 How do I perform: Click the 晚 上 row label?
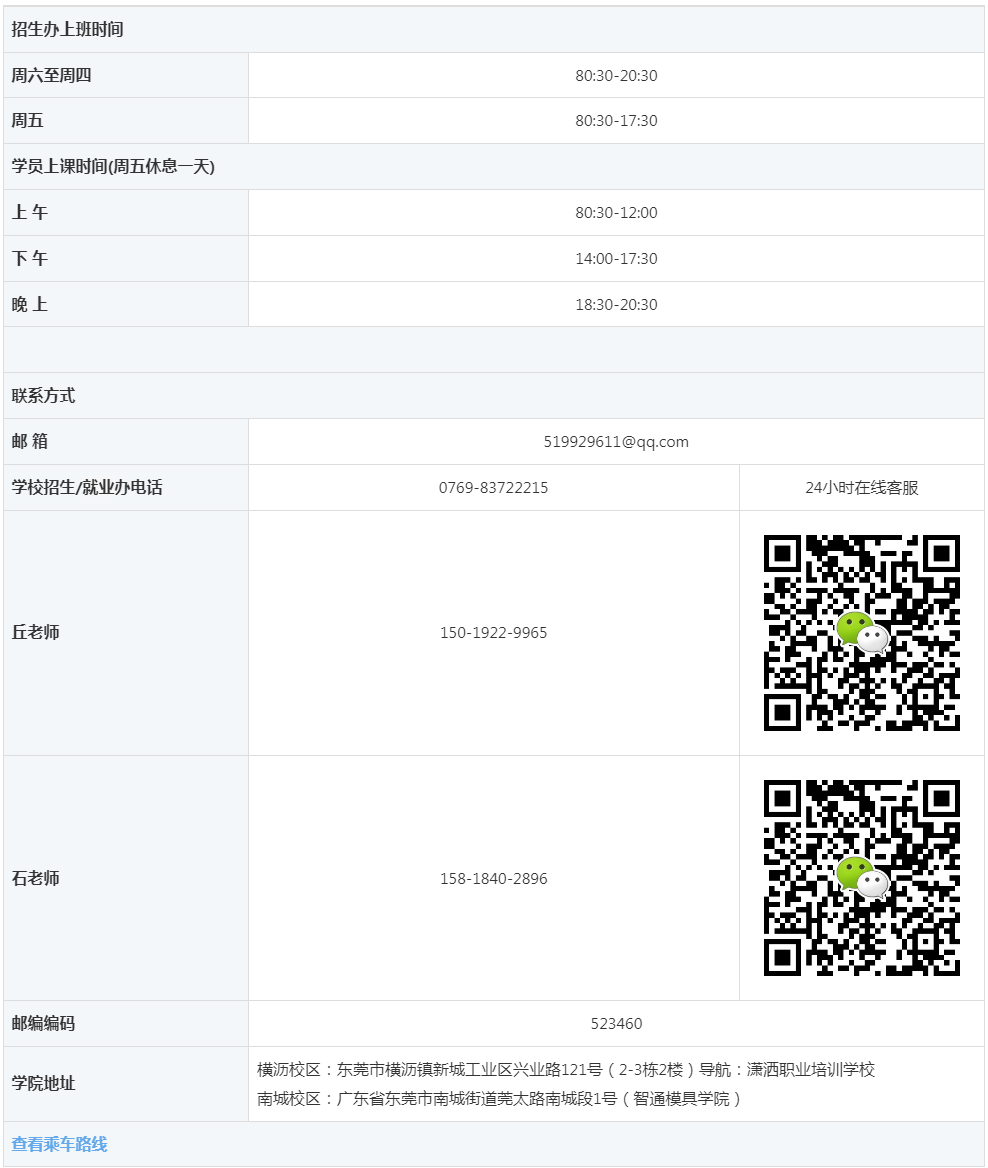coord(30,304)
